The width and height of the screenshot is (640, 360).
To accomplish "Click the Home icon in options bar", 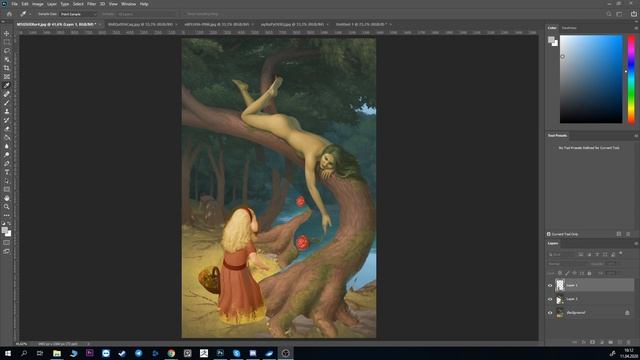I will [x=9, y=14].
